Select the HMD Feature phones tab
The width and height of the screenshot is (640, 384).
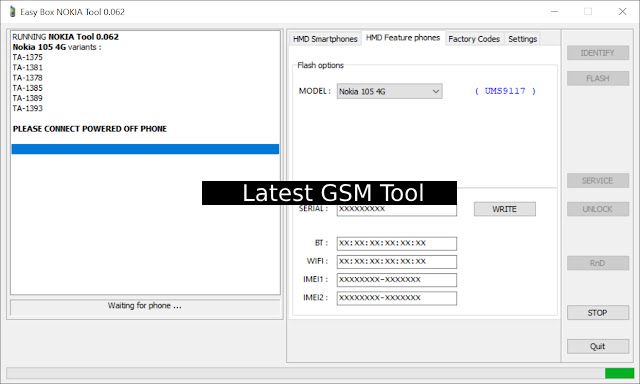click(403, 38)
